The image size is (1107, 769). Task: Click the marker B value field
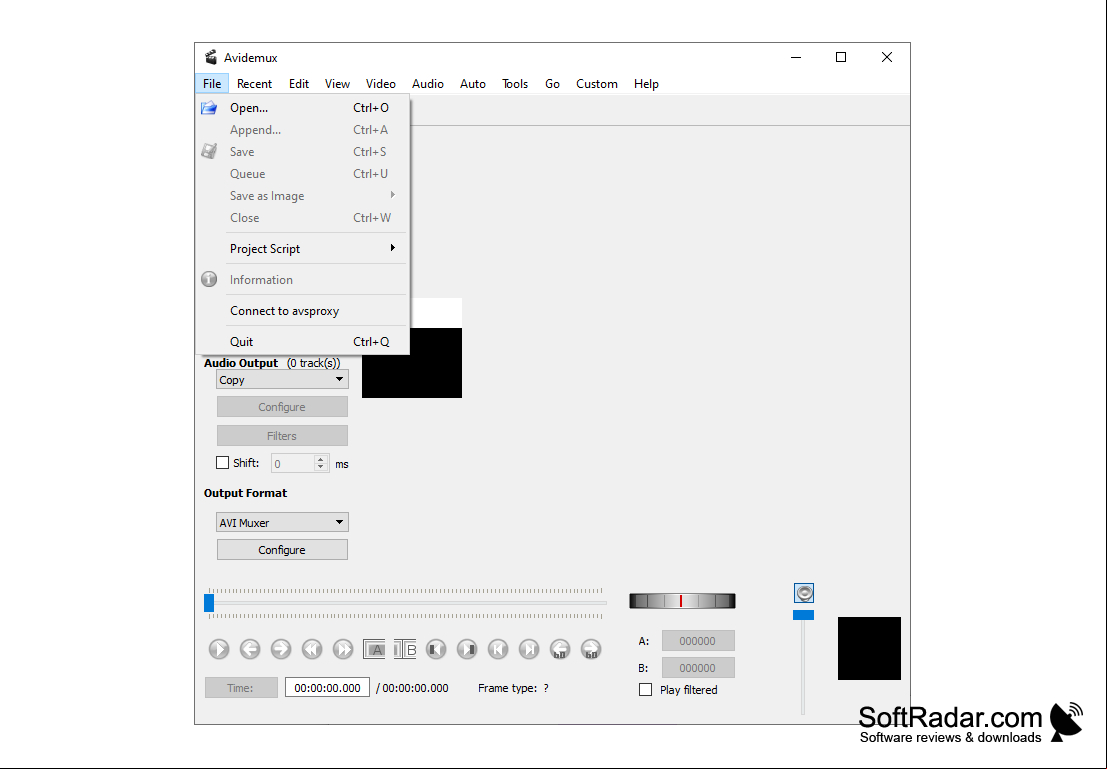[x=698, y=667]
